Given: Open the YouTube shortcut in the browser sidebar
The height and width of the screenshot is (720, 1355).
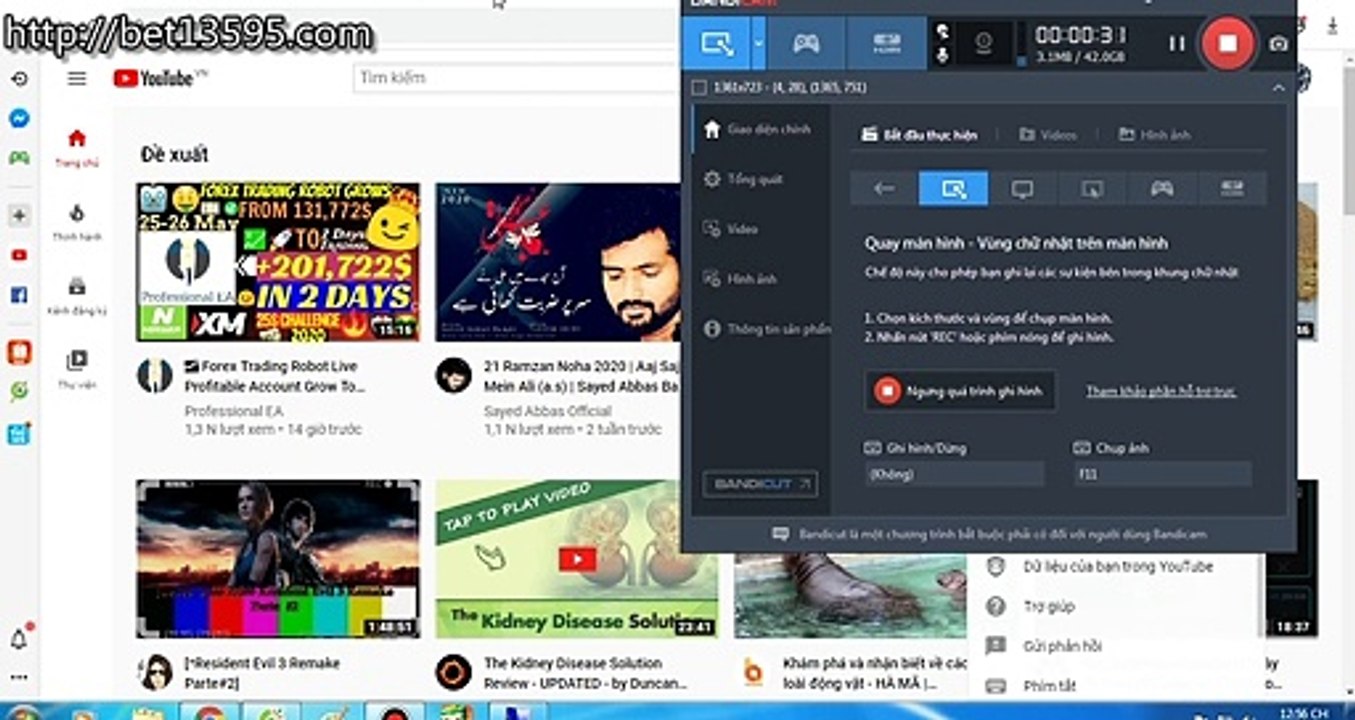Looking at the screenshot, I should pyautogui.click(x=19, y=255).
